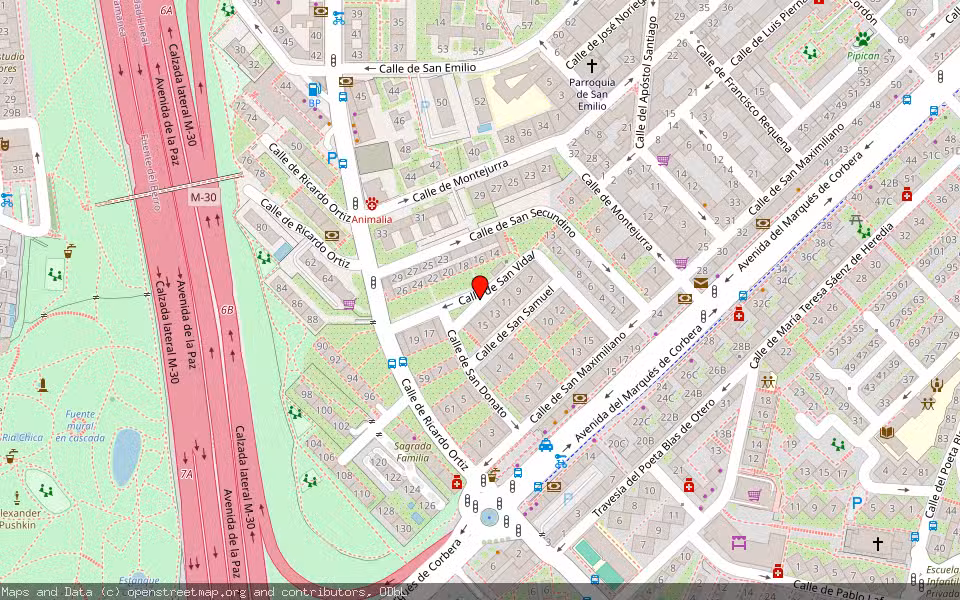The width and height of the screenshot is (960, 600).
Task: Click the purple picnic table icon
Action: click(740, 541)
